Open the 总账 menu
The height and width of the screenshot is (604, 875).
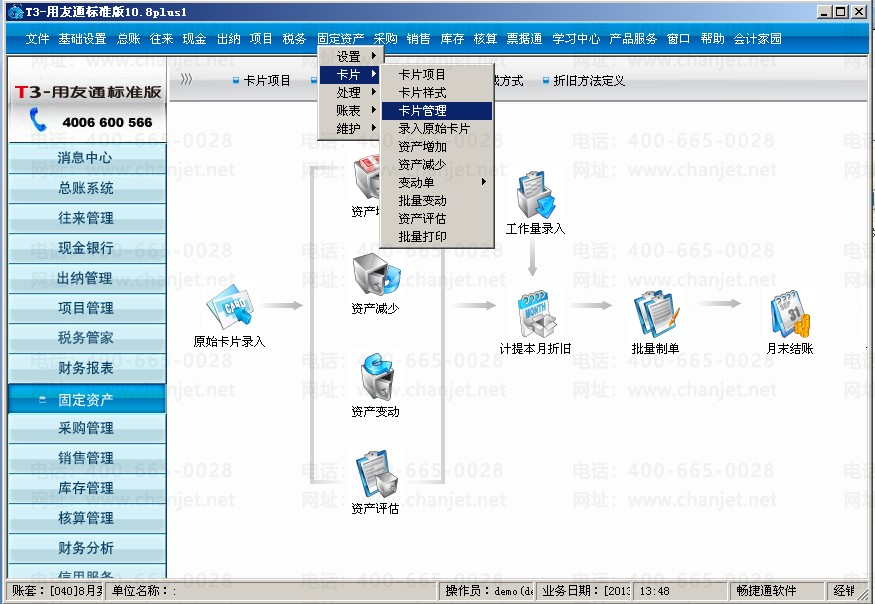point(128,39)
